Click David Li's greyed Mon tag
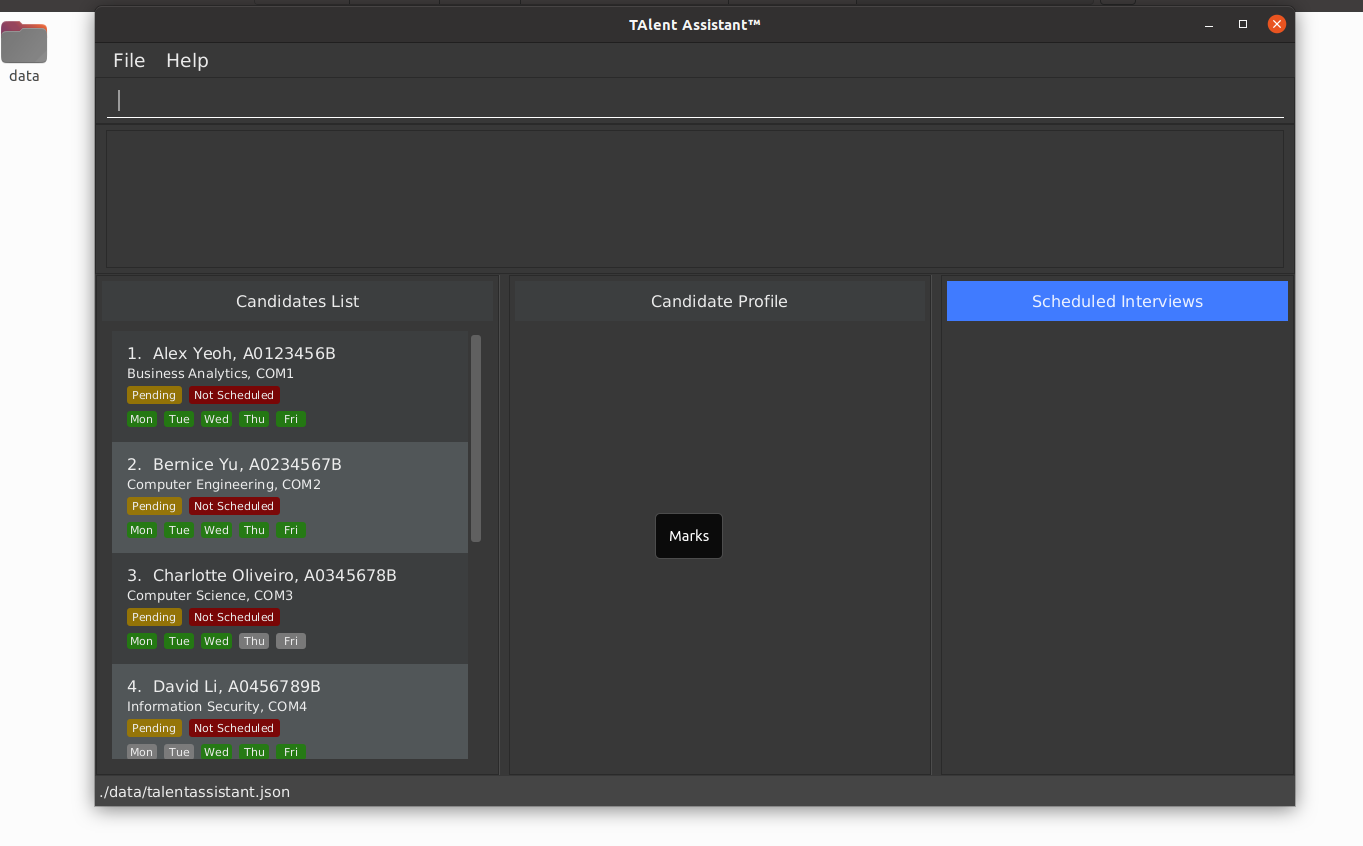The width and height of the screenshot is (1363, 846). 142,752
